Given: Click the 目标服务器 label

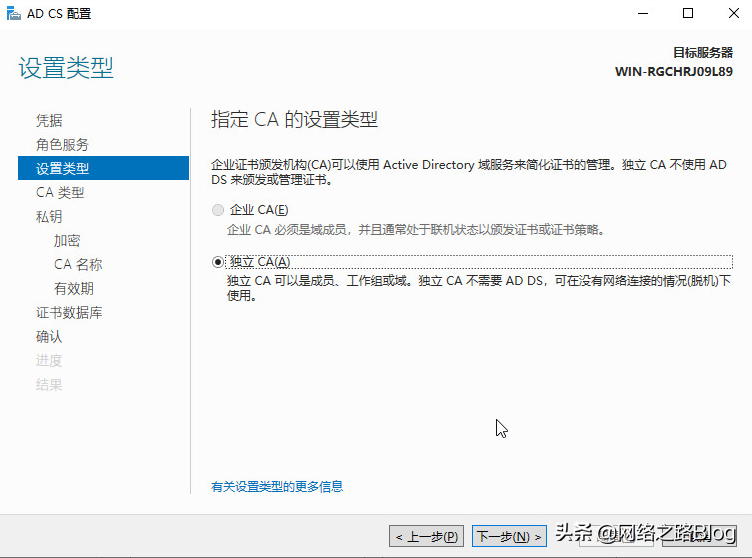Looking at the screenshot, I should point(703,52).
